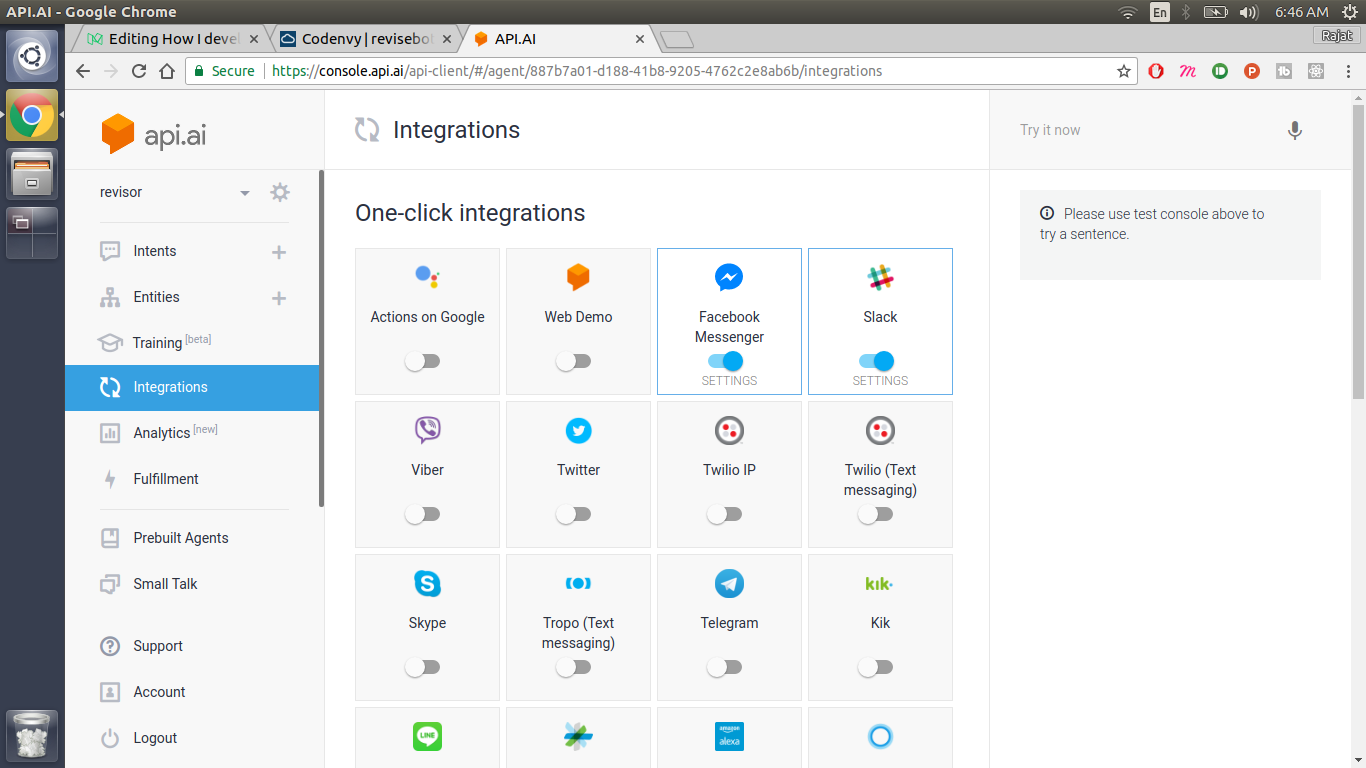Turn on the Kik toggle
The image size is (1366, 768).
pyautogui.click(x=875, y=667)
